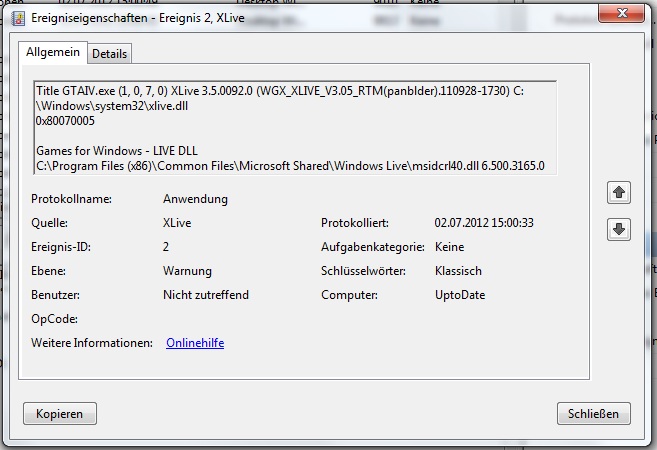This screenshot has width=657, height=450.
Task: Click the Ebene value 'Warnung'
Action: pos(187,271)
